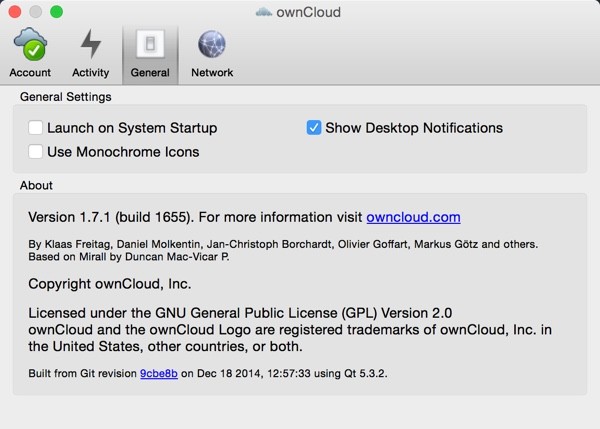Select the General switch icon tab
Image resolution: width=600 pixels, height=429 pixels.
point(150,54)
